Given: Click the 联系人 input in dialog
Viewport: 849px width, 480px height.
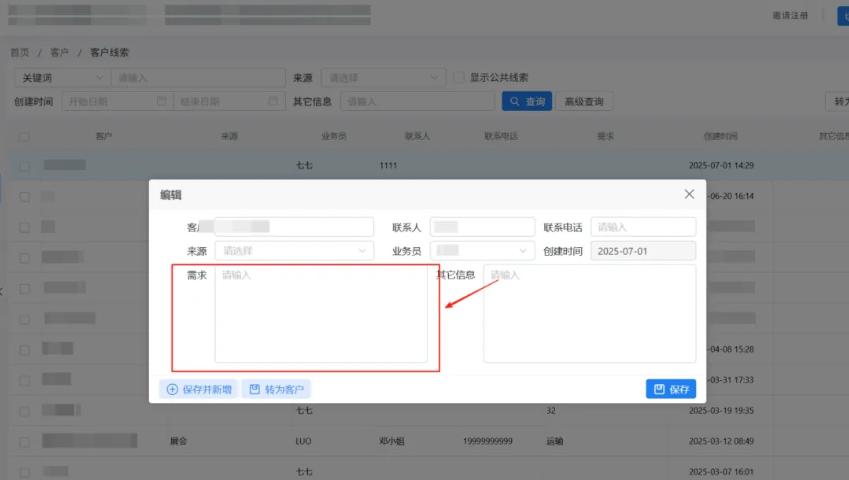Looking at the screenshot, I should pos(482,227).
